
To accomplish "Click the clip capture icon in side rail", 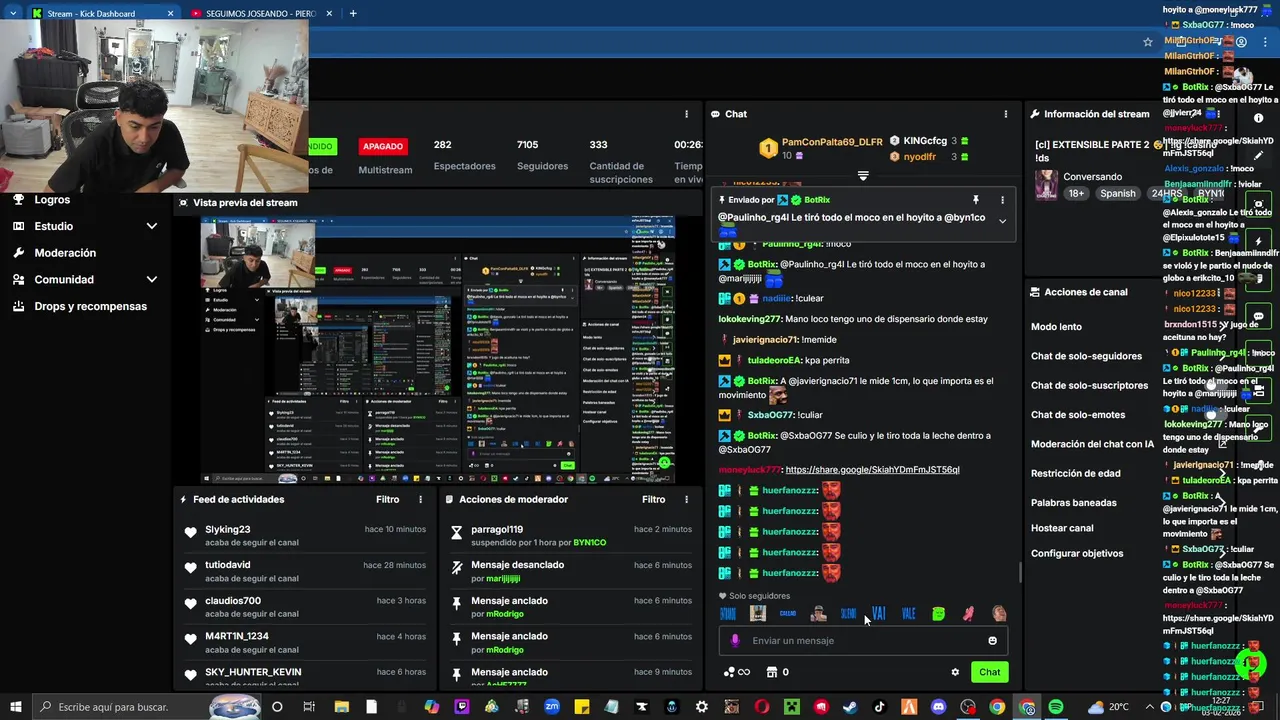I will 1258,204.
